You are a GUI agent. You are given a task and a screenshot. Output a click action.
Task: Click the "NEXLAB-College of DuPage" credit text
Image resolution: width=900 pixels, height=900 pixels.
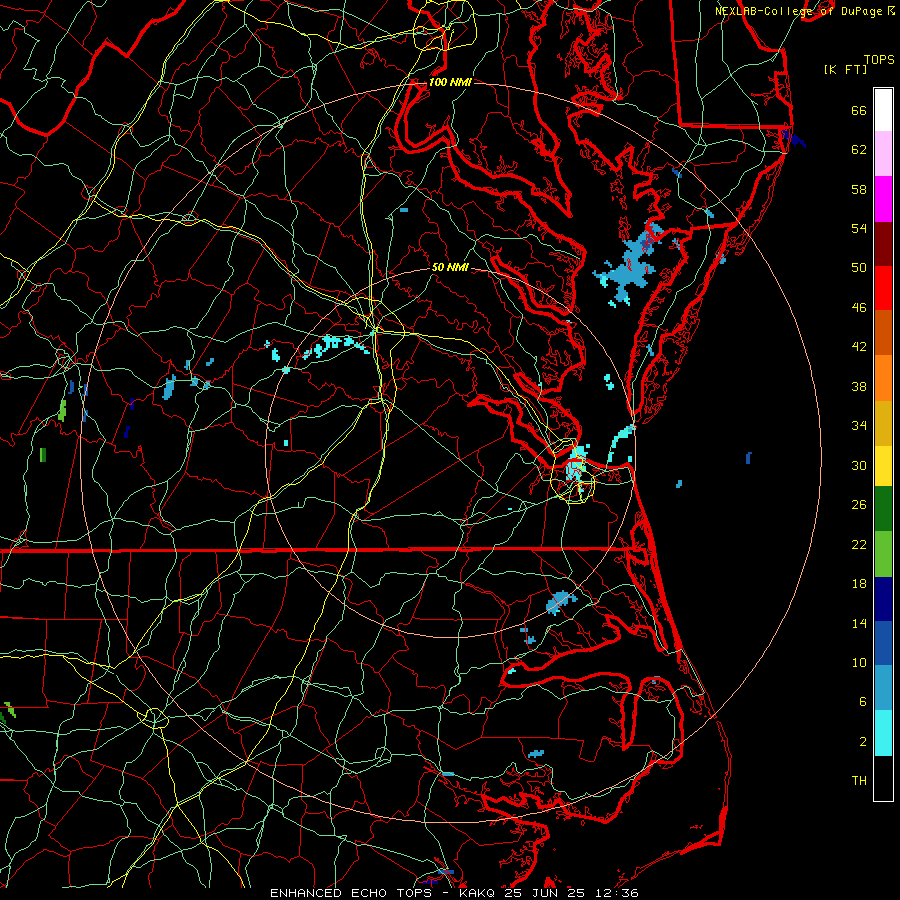click(798, 11)
